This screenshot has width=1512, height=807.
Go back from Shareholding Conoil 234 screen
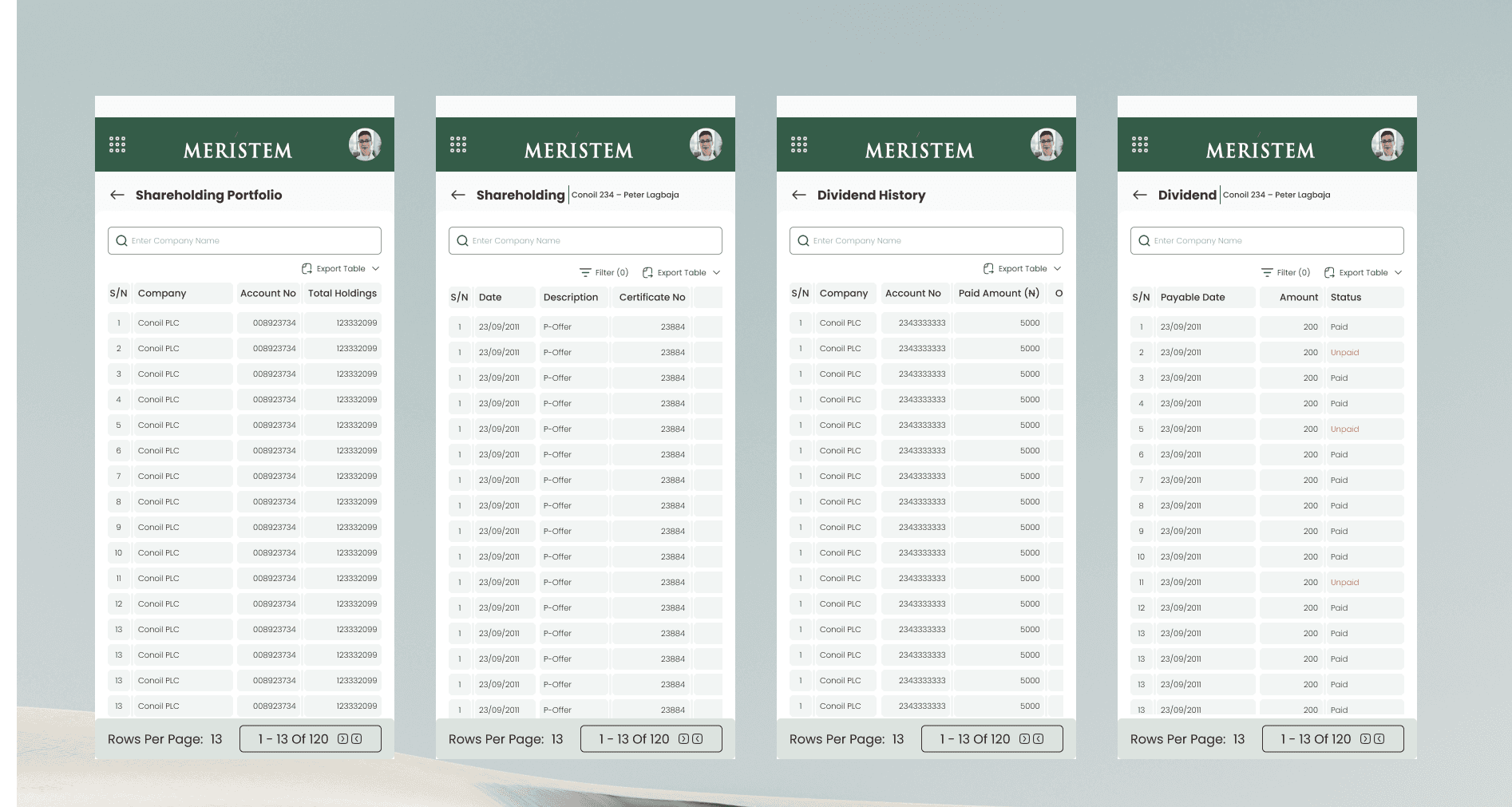pos(458,195)
